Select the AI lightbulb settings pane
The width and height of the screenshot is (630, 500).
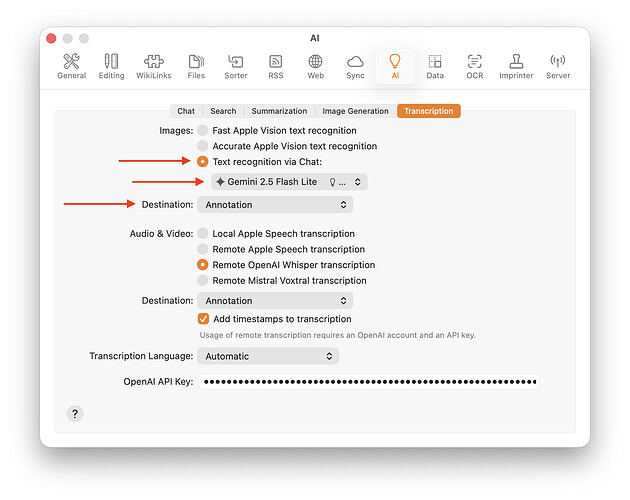pyautogui.click(x=395, y=67)
